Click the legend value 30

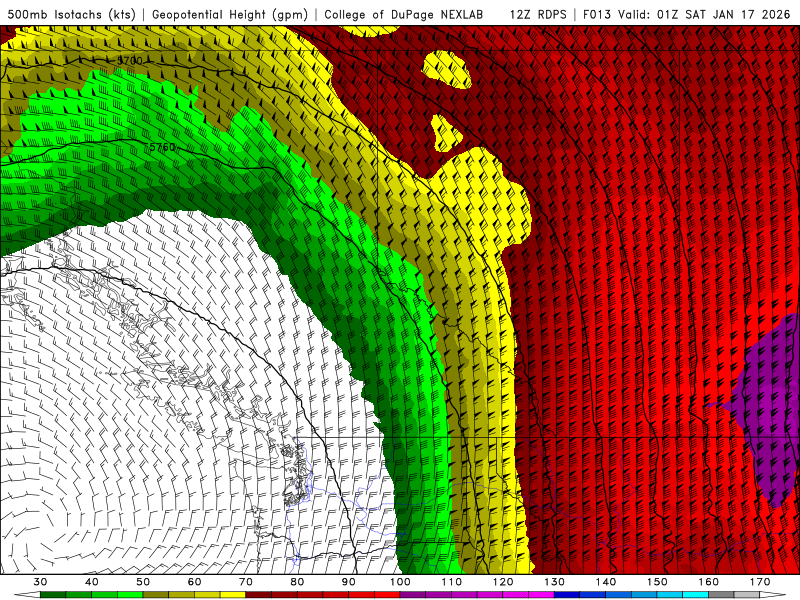40,582
